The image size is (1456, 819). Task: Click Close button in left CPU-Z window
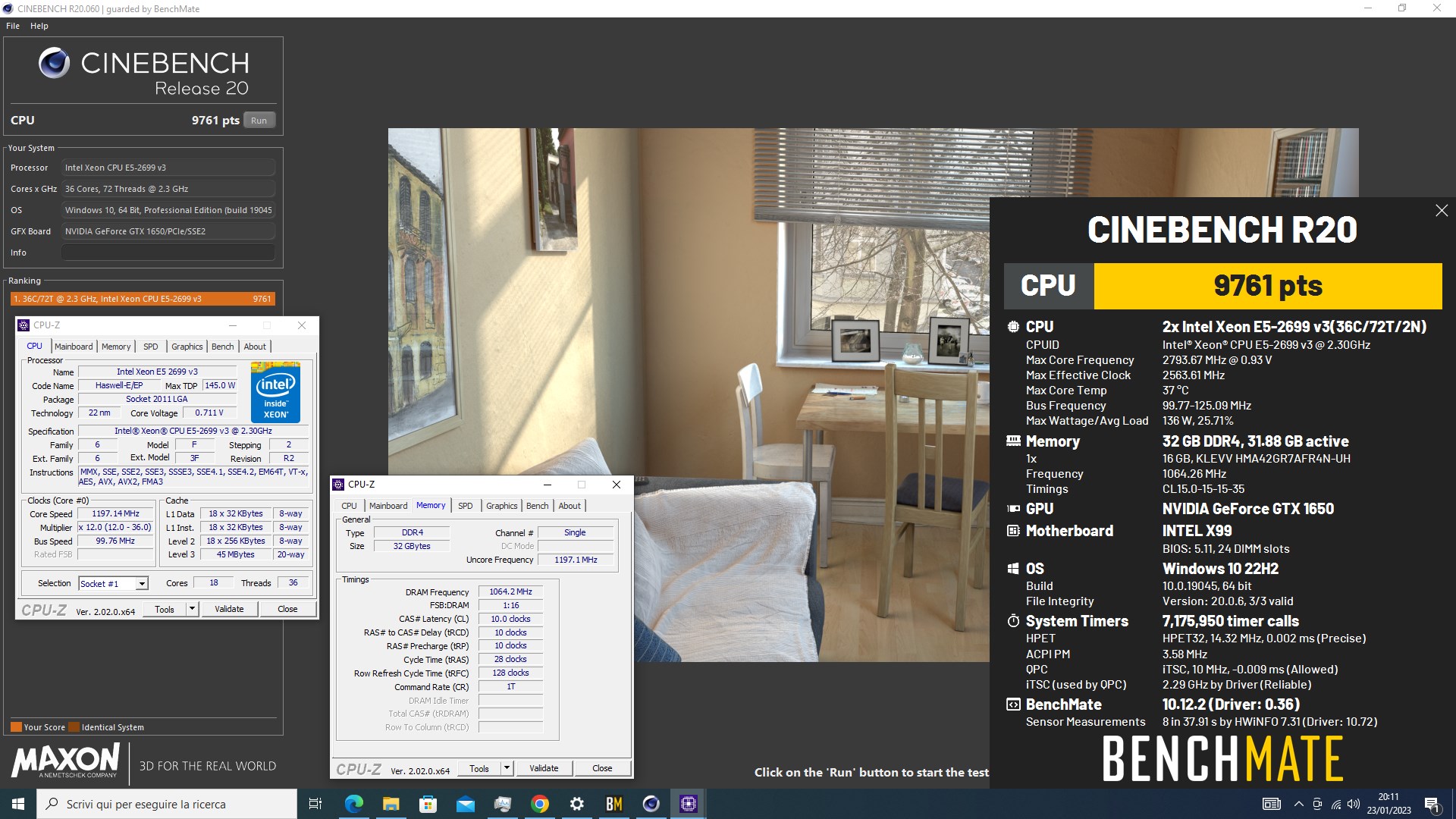coord(287,609)
